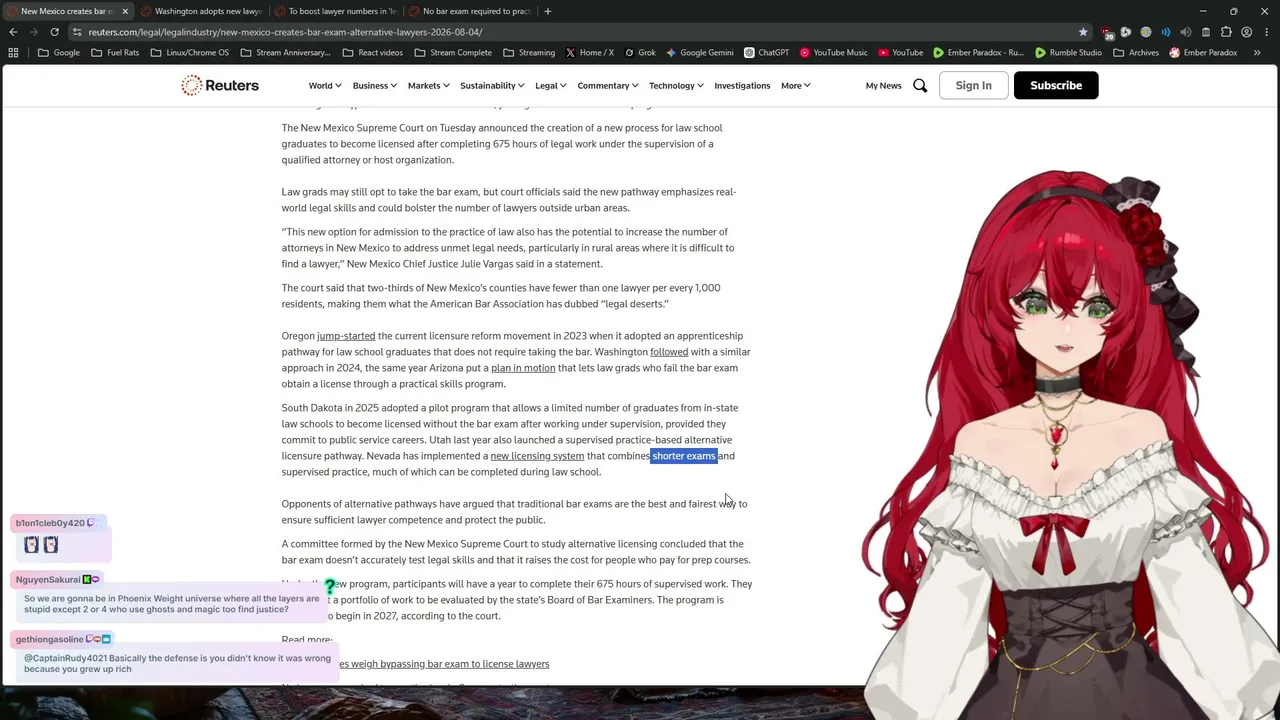Go back to the previous page
Viewport: 1280px width, 720px height.
pos(13,32)
